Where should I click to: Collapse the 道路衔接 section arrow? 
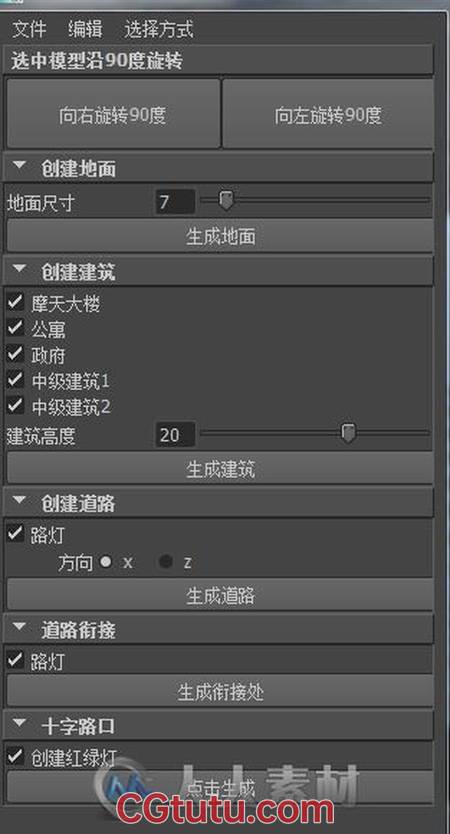coord(20,628)
